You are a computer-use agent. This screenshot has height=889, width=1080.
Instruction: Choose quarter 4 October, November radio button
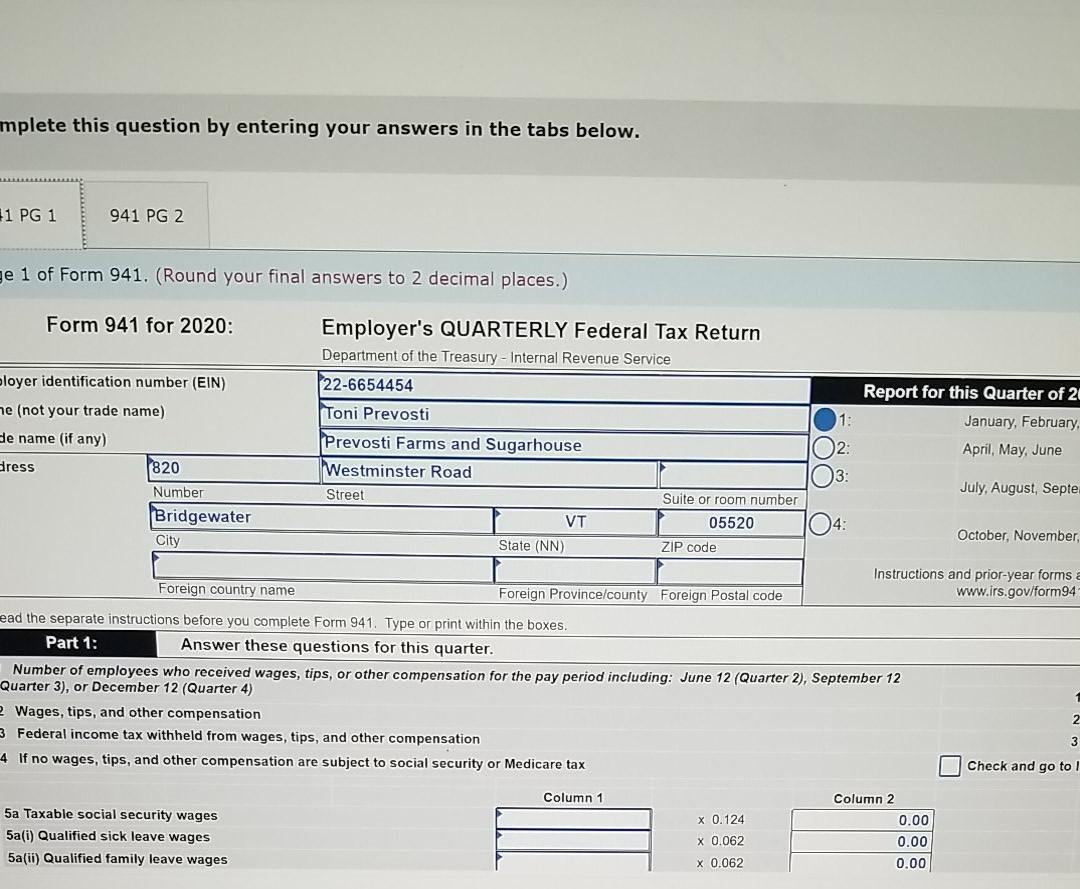coord(820,525)
